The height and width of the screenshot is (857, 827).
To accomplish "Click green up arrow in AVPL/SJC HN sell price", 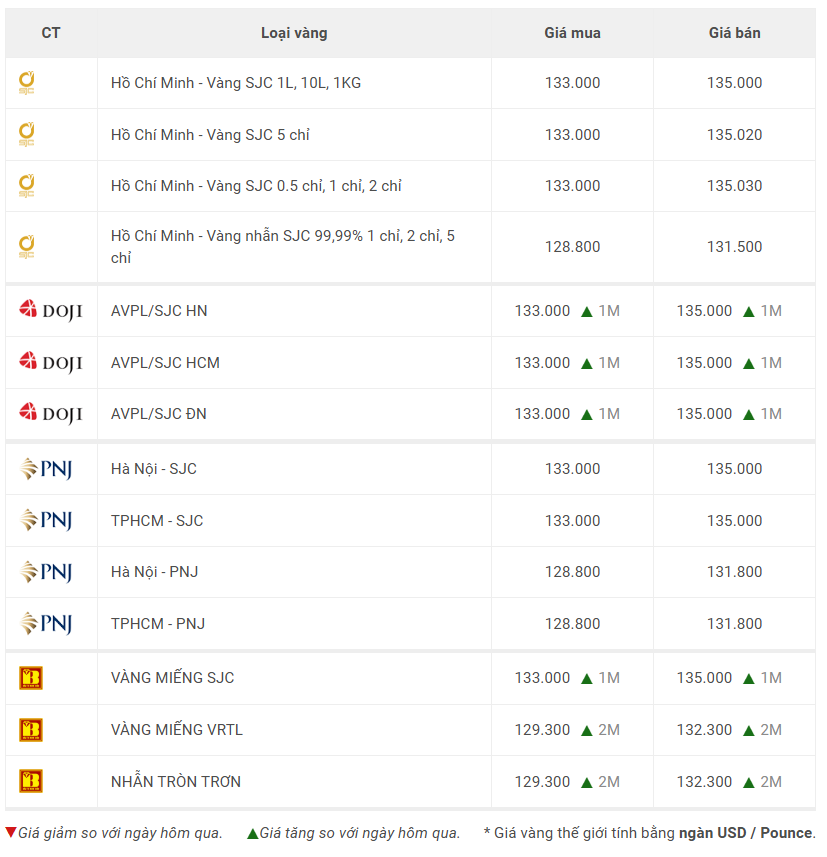I will point(749,312).
